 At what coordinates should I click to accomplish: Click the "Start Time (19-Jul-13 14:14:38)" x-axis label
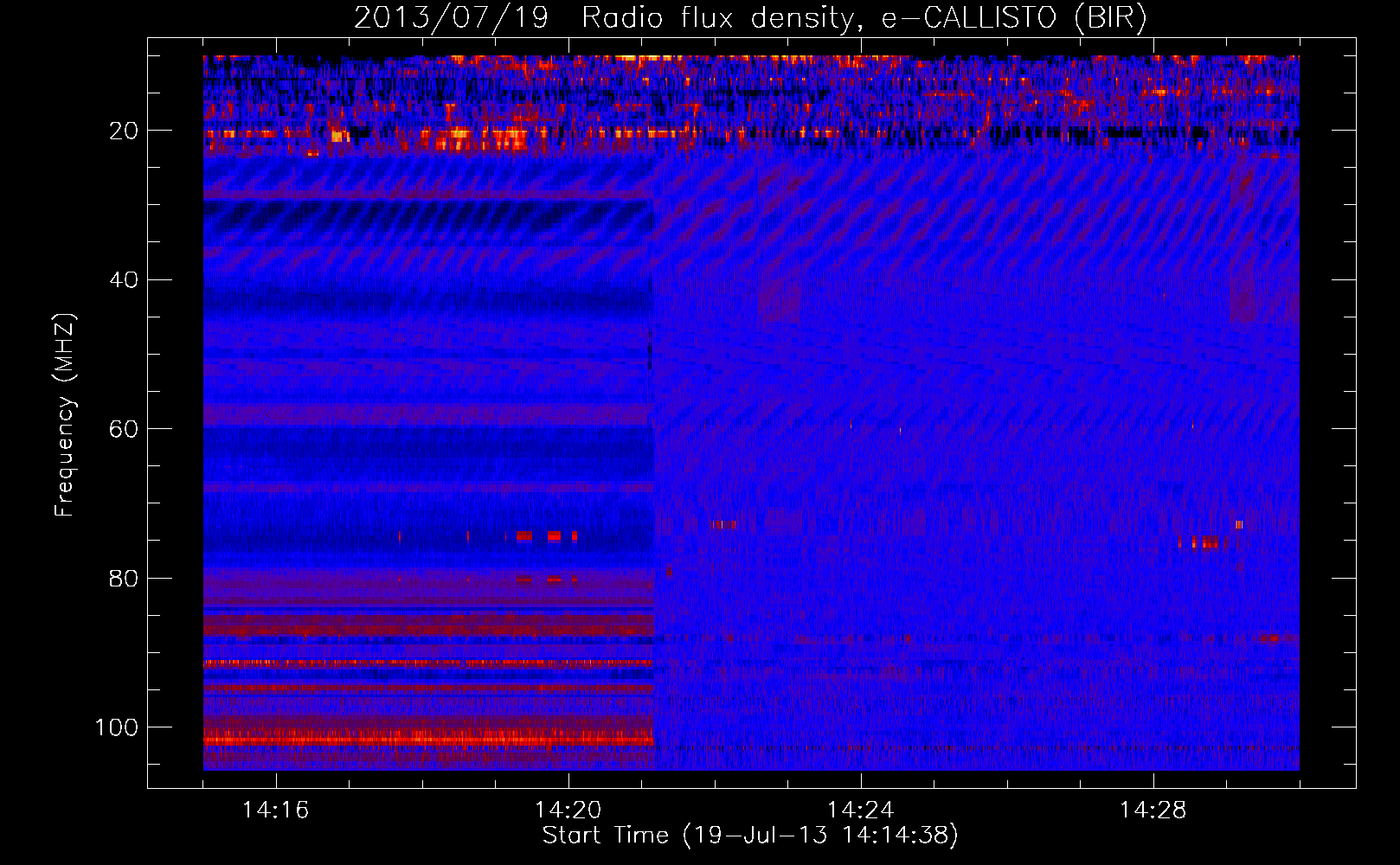[750, 836]
